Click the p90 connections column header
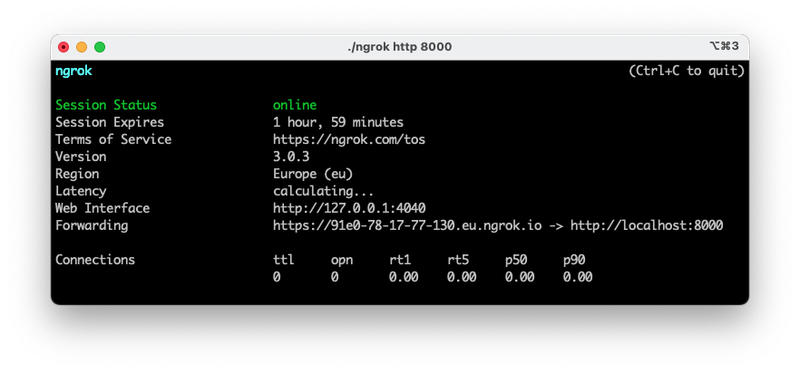Image resolution: width=800 pixels, height=372 pixels. click(x=574, y=260)
